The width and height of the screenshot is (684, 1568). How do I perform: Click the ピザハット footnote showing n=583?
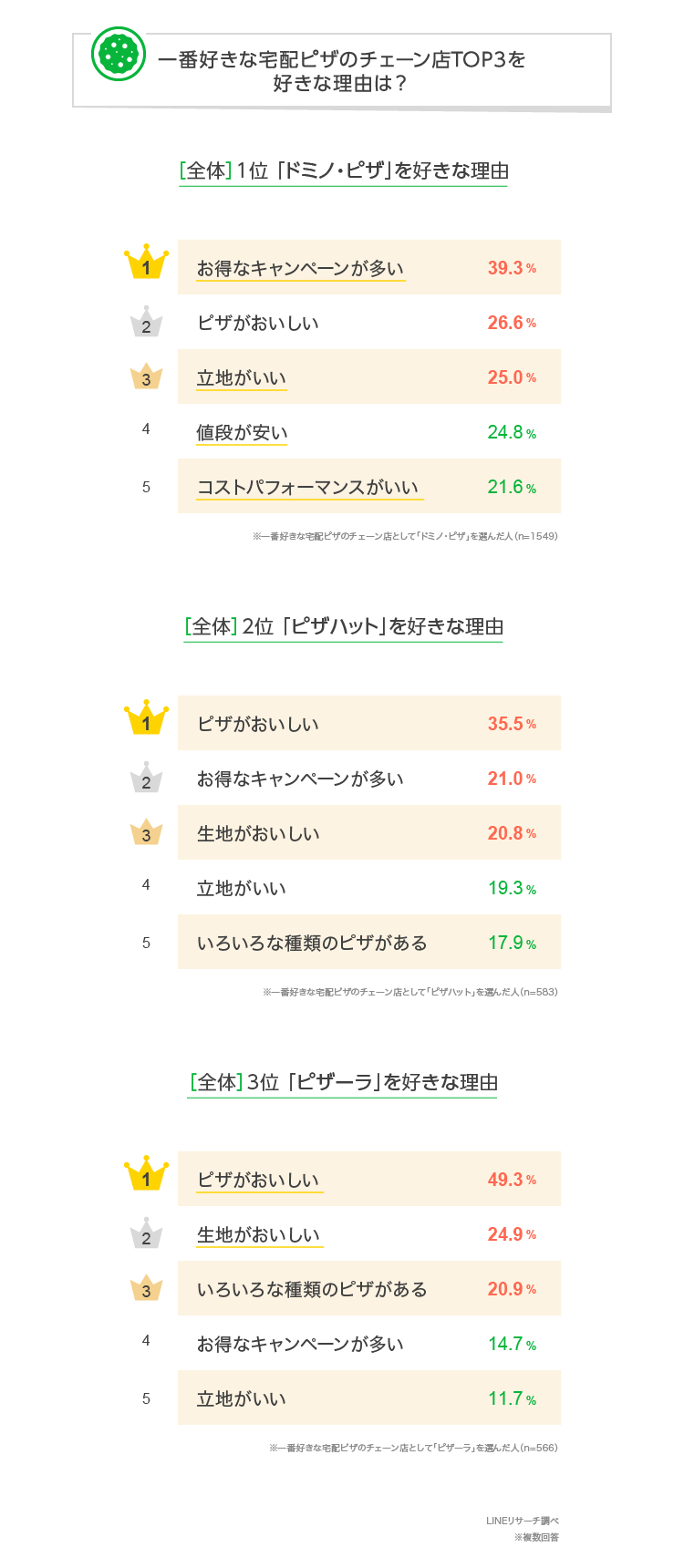click(410, 992)
